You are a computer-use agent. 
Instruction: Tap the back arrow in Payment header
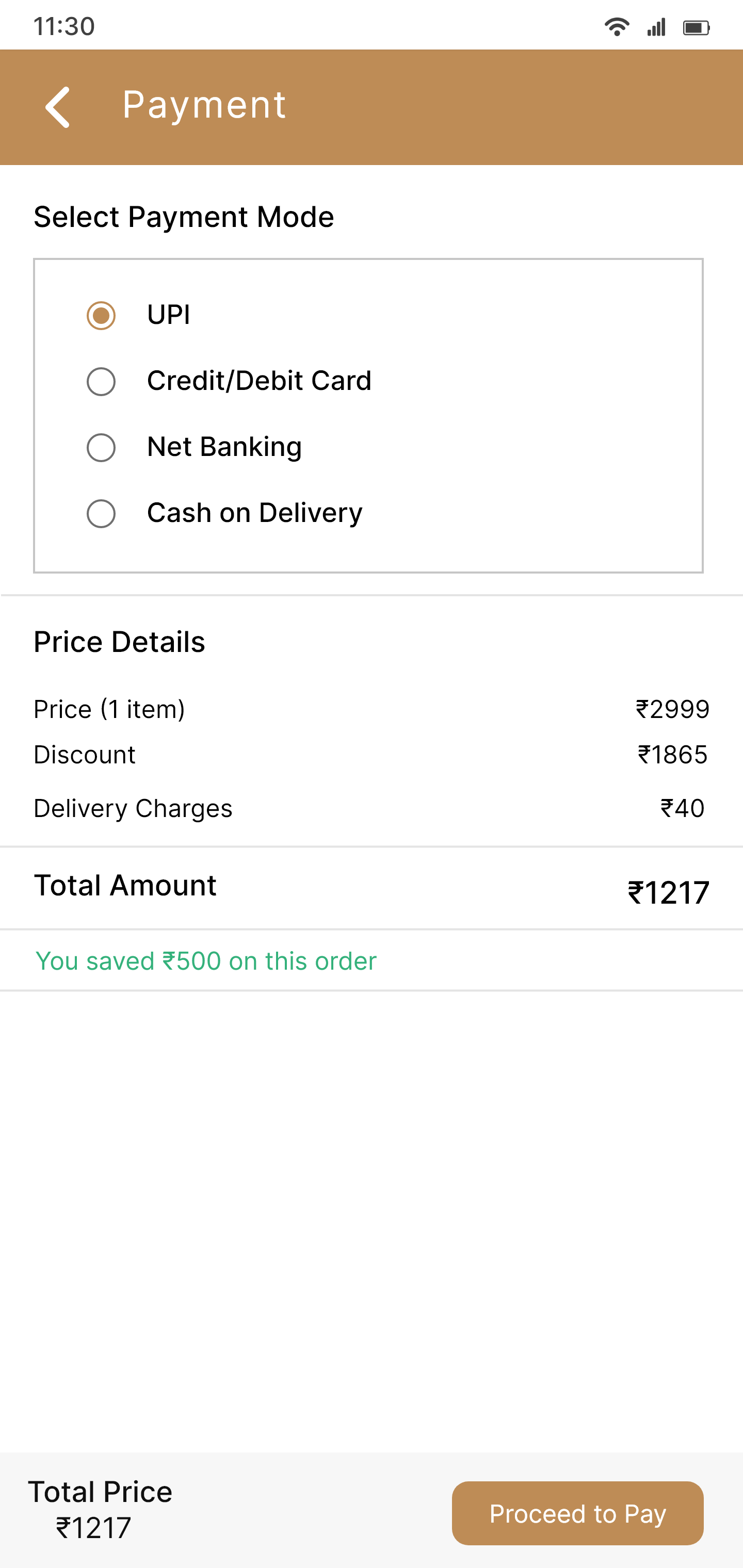point(58,107)
